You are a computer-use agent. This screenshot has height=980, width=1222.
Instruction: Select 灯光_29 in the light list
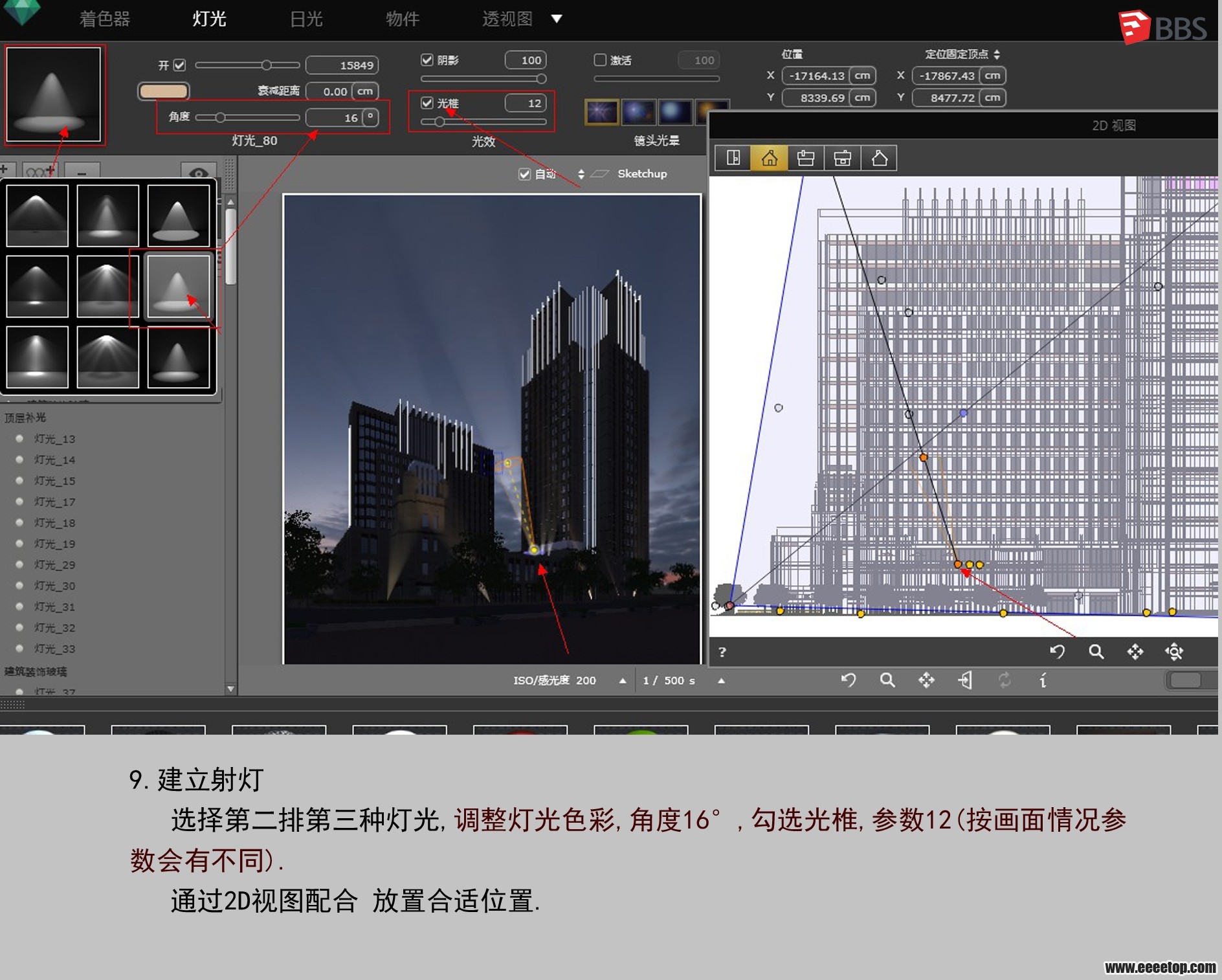coord(54,564)
